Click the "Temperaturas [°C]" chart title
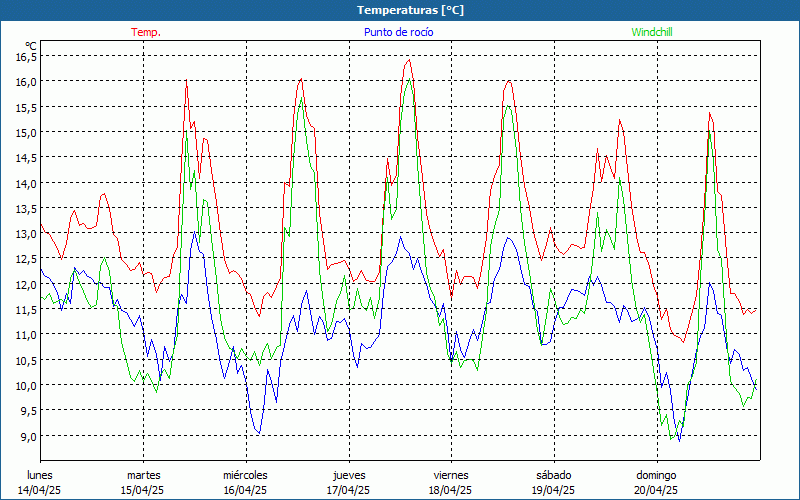The width and height of the screenshot is (800, 500). [410, 10]
